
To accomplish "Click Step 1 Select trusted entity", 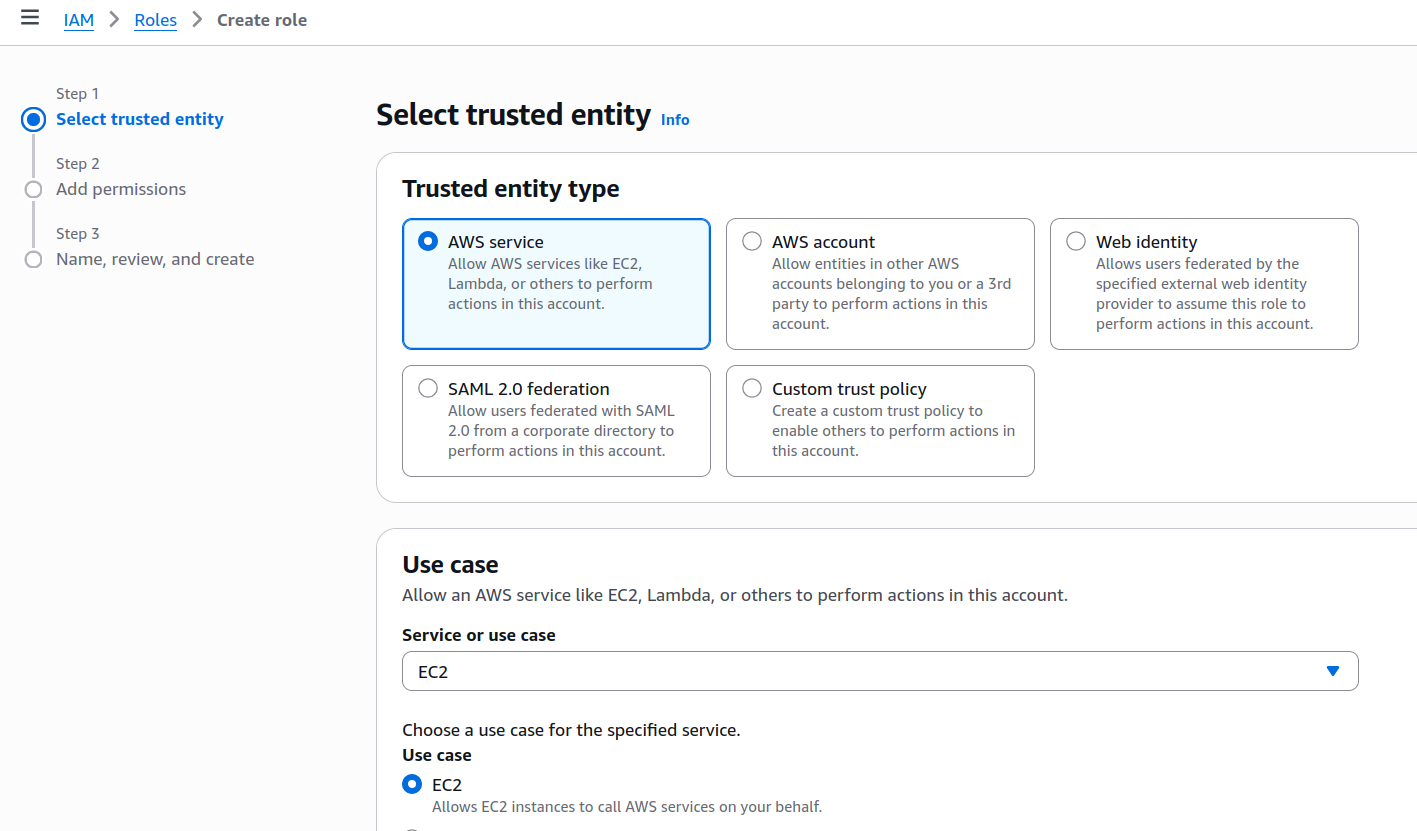I will tap(140, 119).
